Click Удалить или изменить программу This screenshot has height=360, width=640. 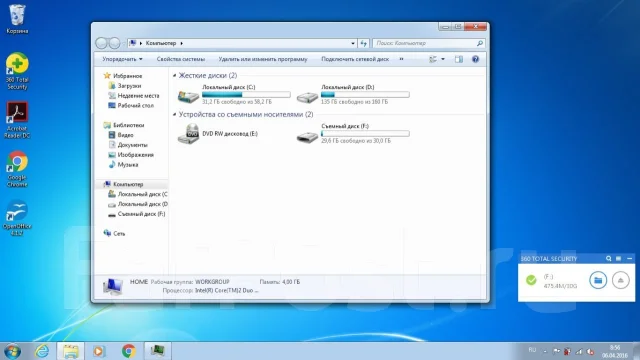pyautogui.click(x=263, y=59)
